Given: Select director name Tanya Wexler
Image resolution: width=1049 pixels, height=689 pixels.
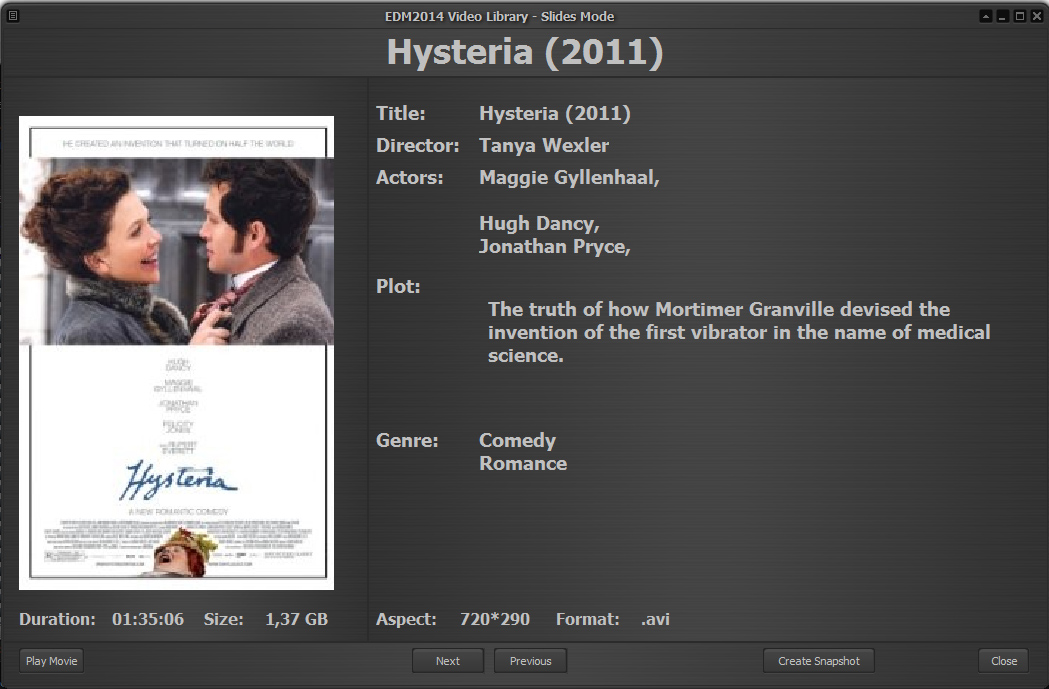Looking at the screenshot, I should click(x=544, y=145).
